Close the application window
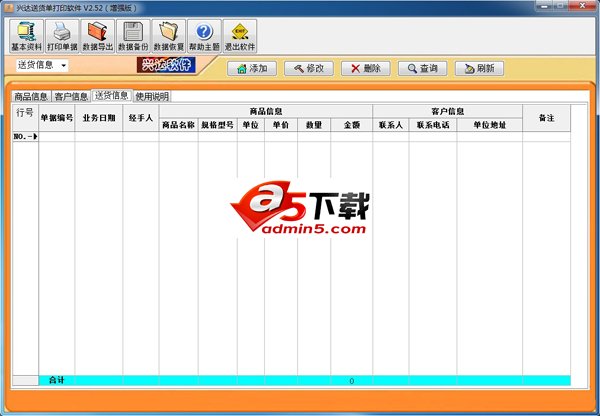The width and height of the screenshot is (600, 416). tap(581, 6)
